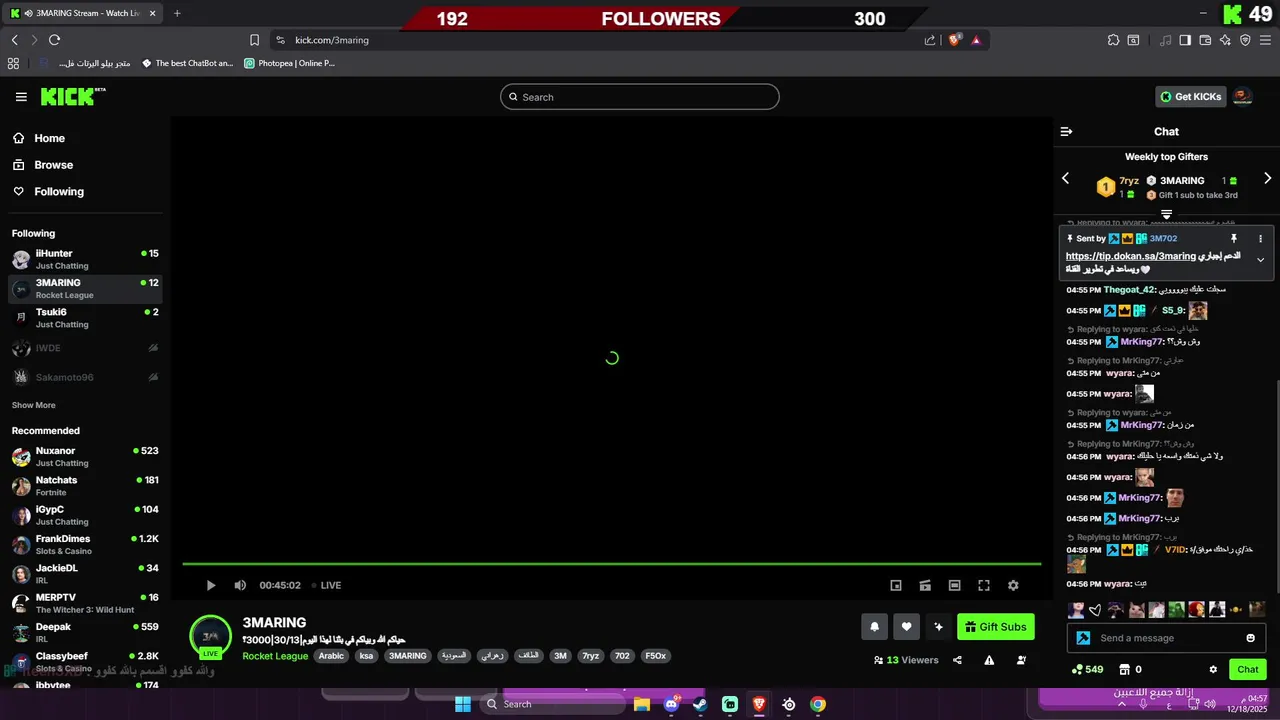
Task: Open Brave Wallet icon
Action: (x=1205, y=40)
